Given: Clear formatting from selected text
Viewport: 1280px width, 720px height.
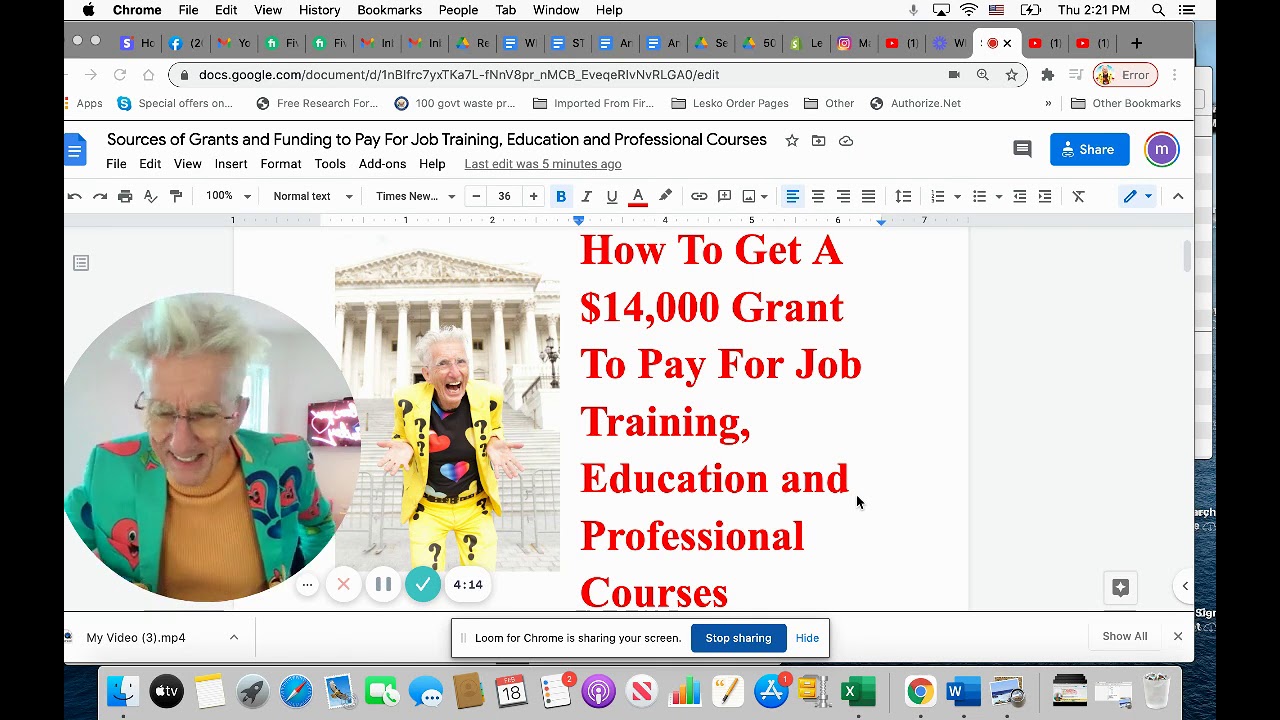Looking at the screenshot, I should (x=1078, y=196).
